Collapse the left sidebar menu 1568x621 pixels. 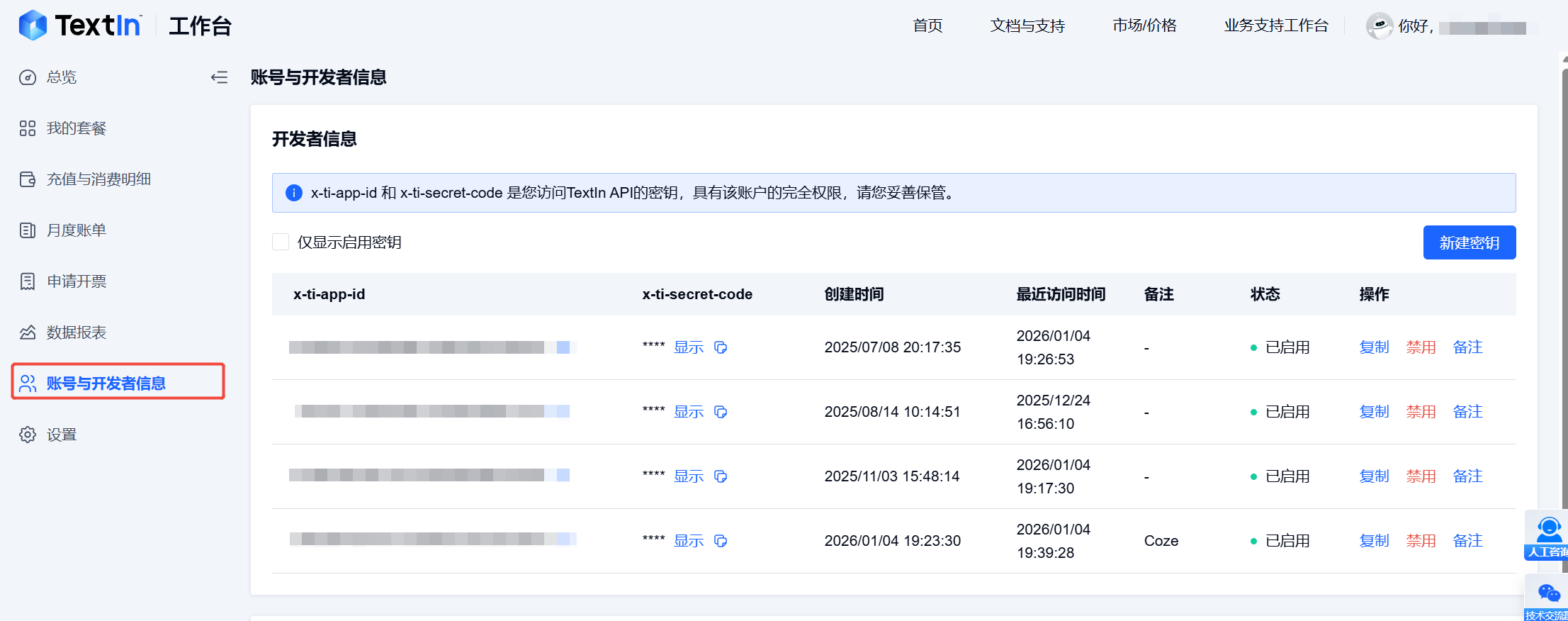219,77
